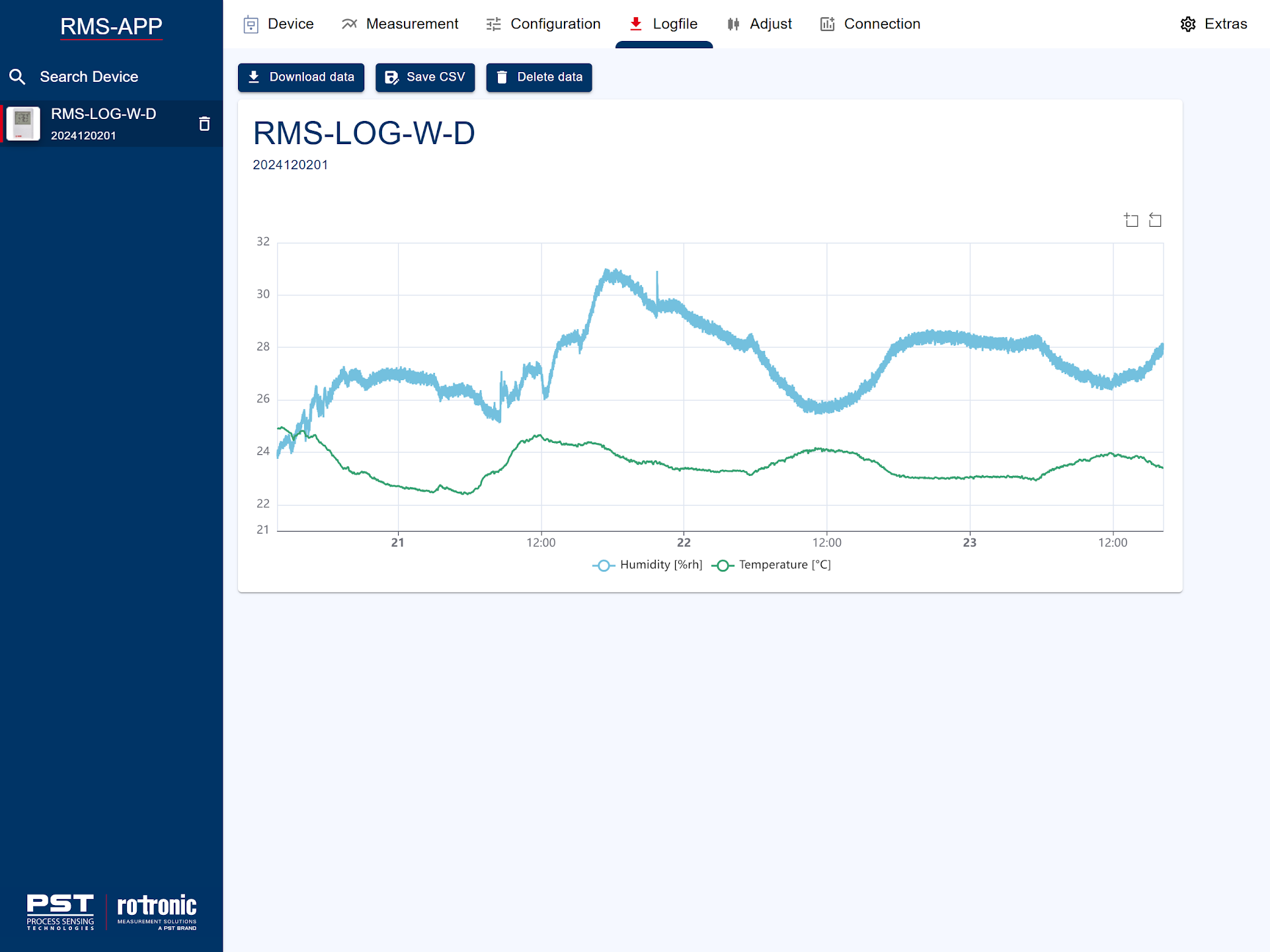Click the Logfile red download icon
Screen dimensions: 1270x952
[x=635, y=24]
